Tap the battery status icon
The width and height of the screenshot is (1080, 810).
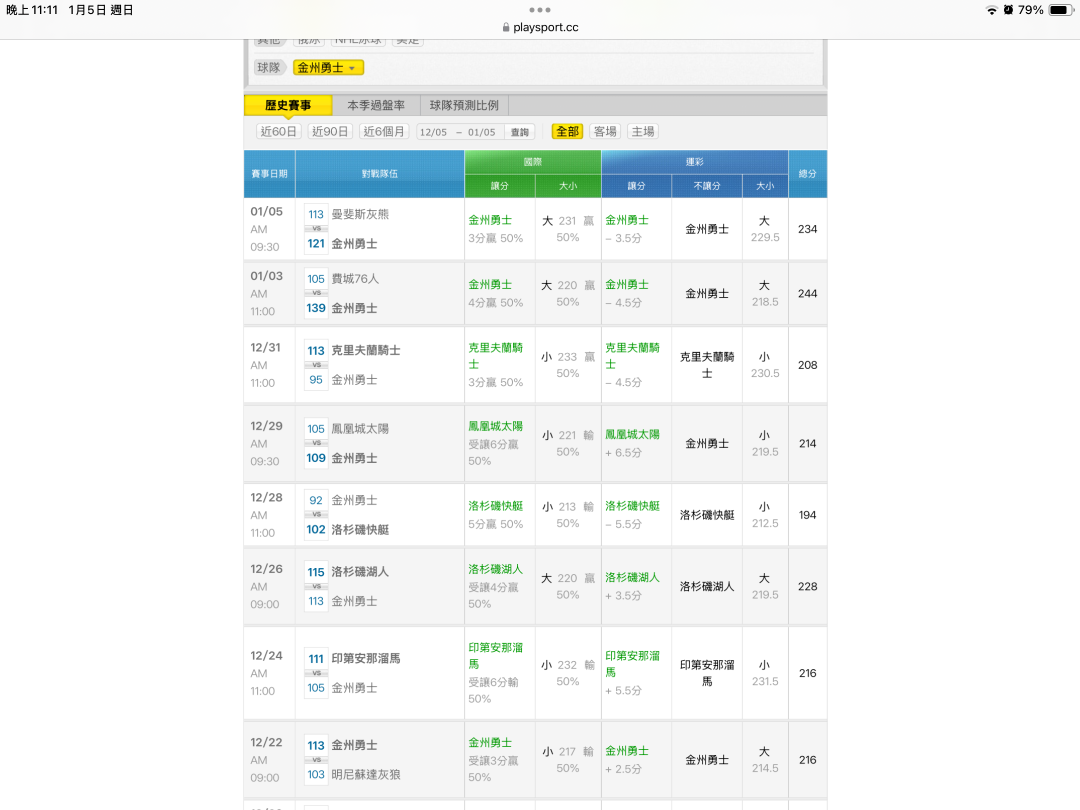pyautogui.click(x=1059, y=10)
